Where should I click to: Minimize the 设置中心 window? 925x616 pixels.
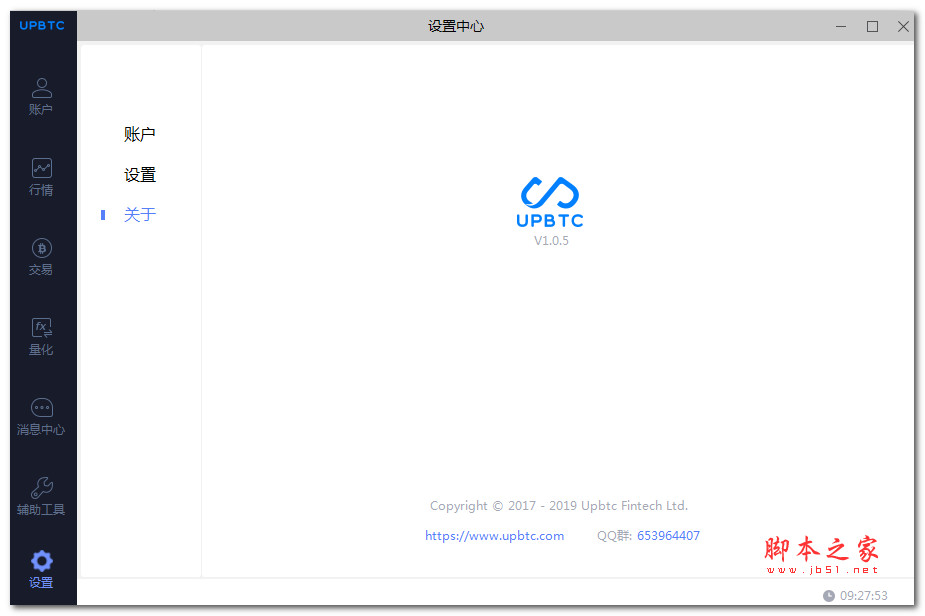point(841,27)
